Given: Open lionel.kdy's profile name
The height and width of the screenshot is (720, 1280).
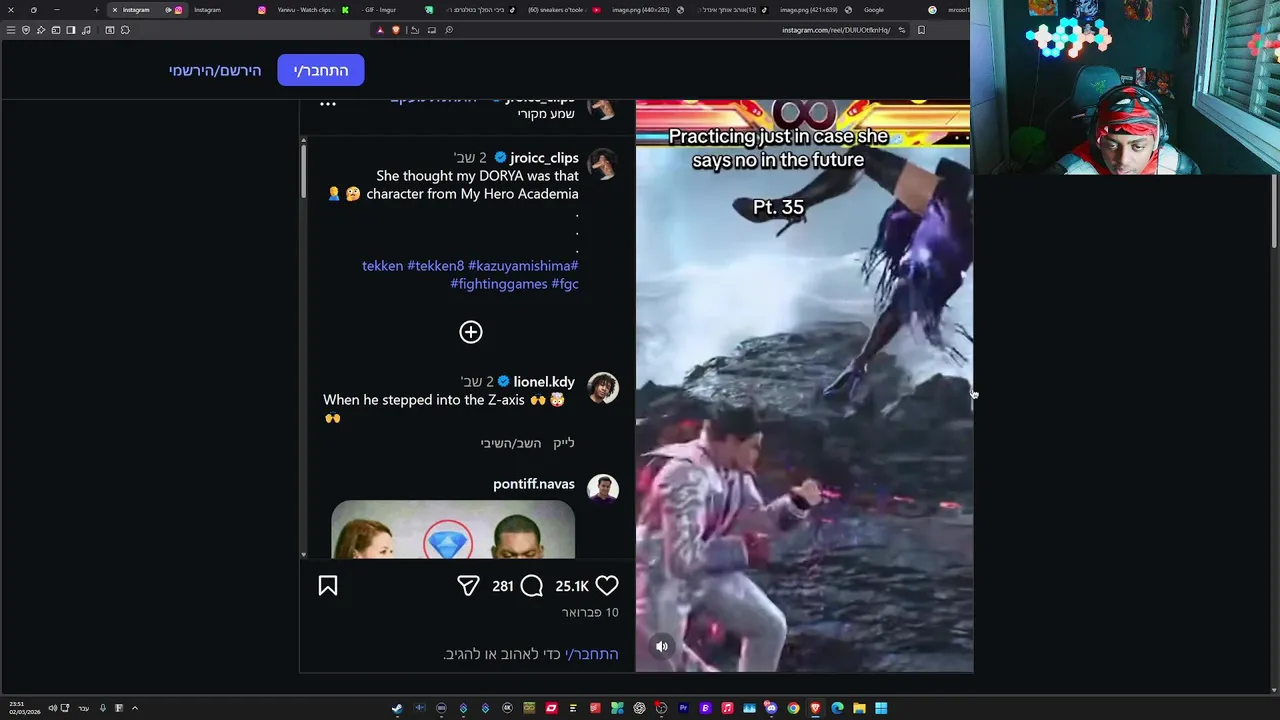Looking at the screenshot, I should coord(544,381).
